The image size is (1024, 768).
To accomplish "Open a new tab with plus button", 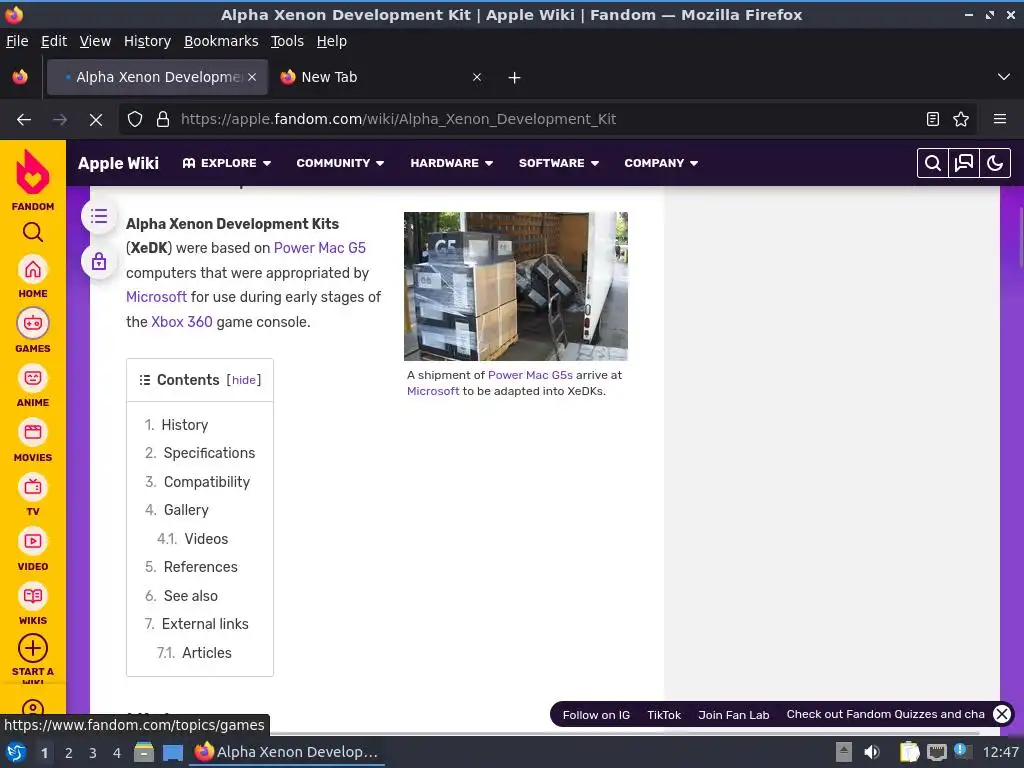I will click(x=514, y=78).
